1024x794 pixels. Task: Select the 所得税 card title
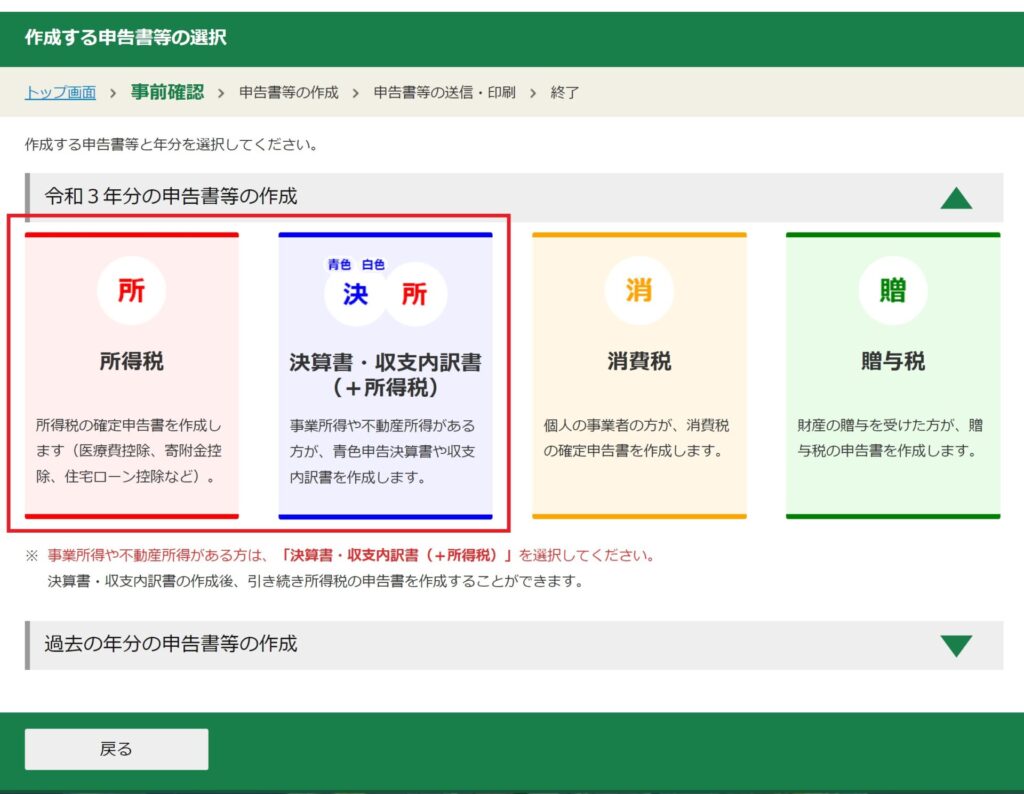(131, 361)
